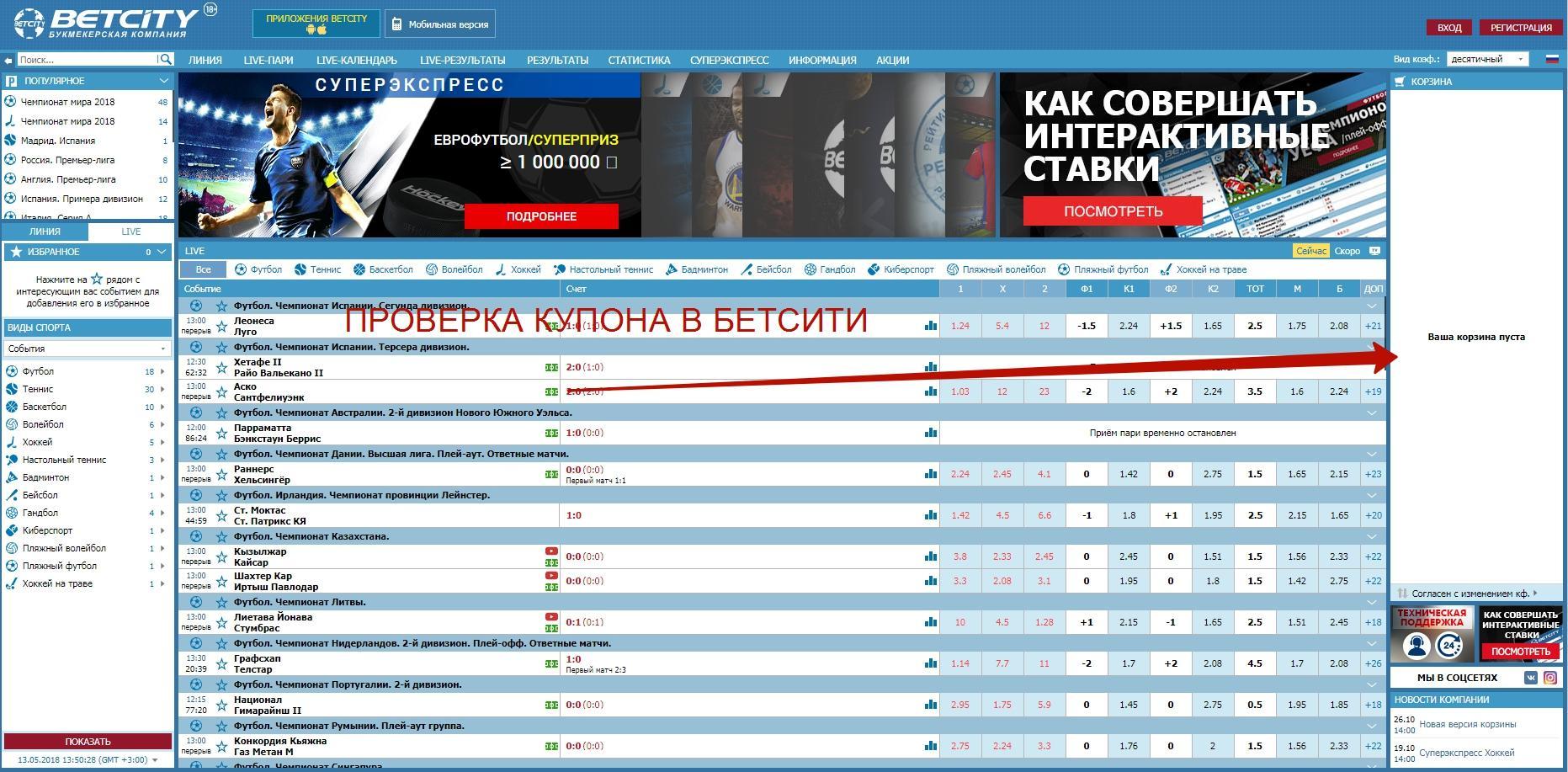Open the Instagram social icon
The height and width of the screenshot is (772, 1568).
pyautogui.click(x=1550, y=678)
